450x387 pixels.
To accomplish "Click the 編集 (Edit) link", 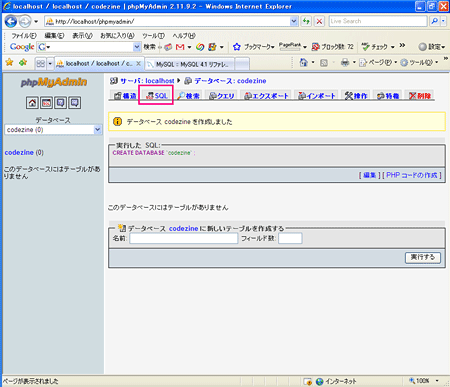I will (369, 175).
